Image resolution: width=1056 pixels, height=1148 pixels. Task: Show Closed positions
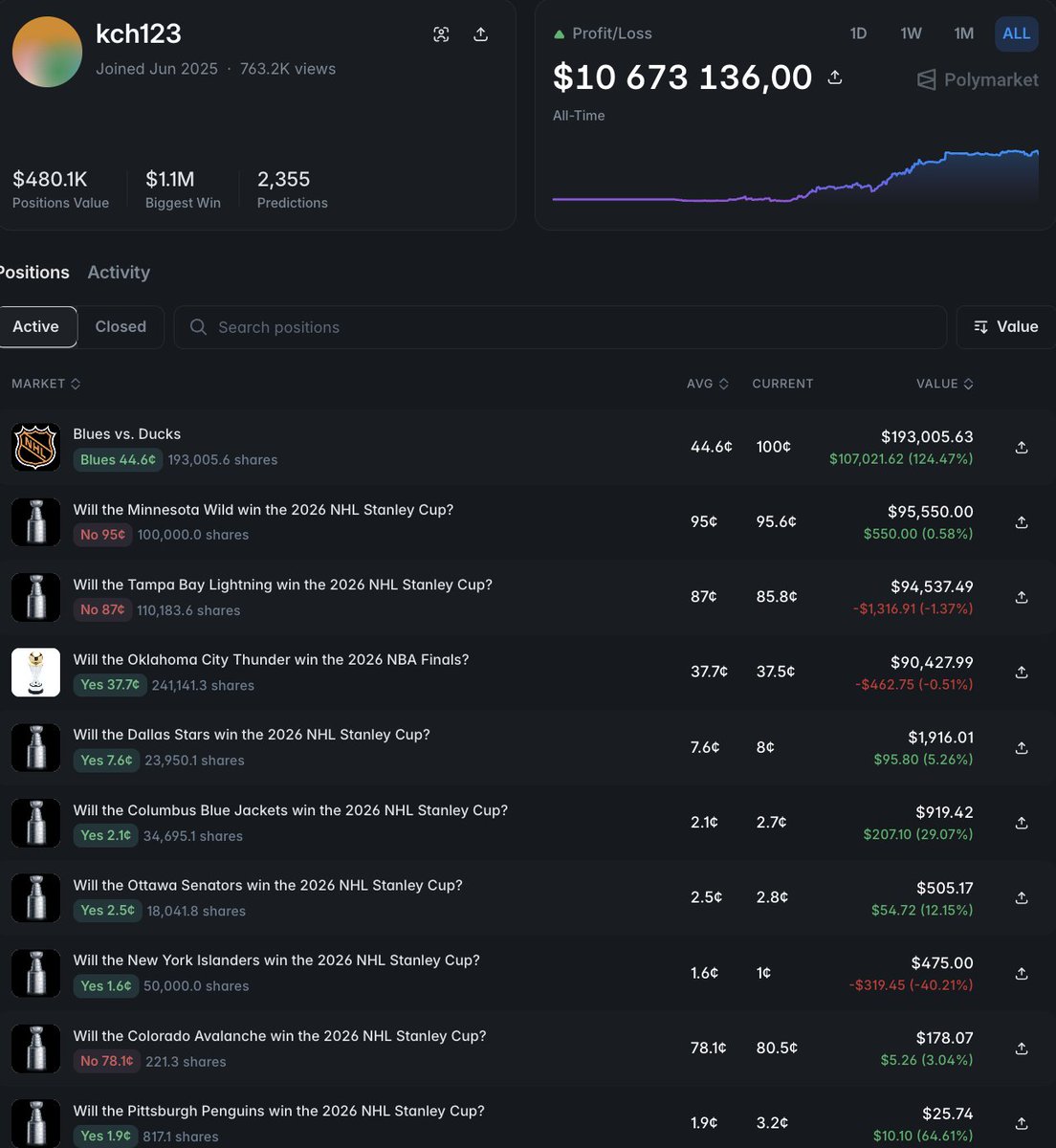click(x=121, y=327)
